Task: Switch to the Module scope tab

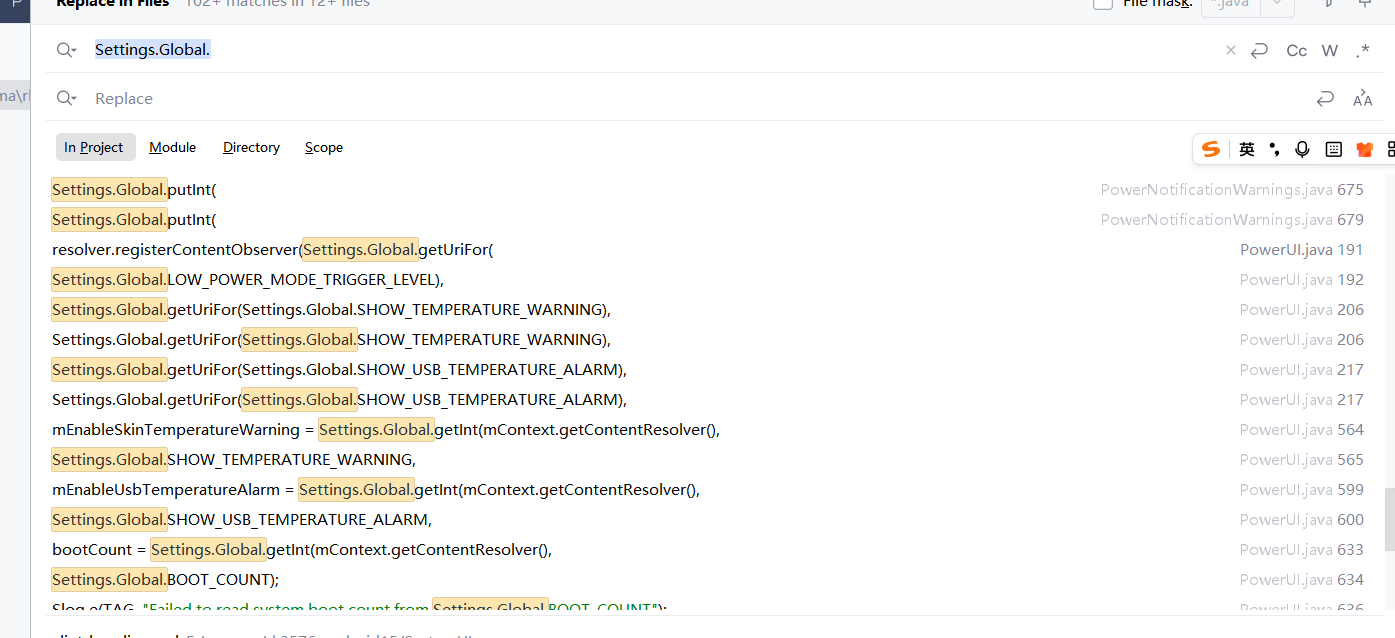Action: [x=173, y=147]
